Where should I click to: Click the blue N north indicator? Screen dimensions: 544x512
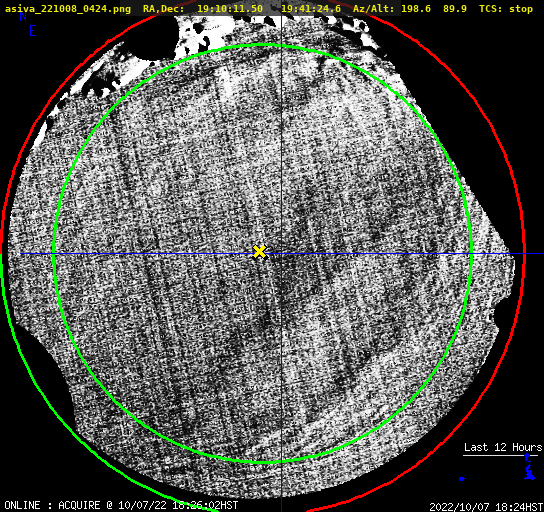(x=23, y=16)
